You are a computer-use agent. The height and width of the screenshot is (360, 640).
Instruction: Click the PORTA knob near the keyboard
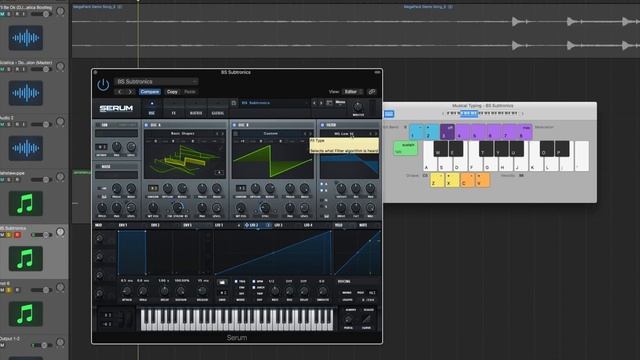coord(349,320)
